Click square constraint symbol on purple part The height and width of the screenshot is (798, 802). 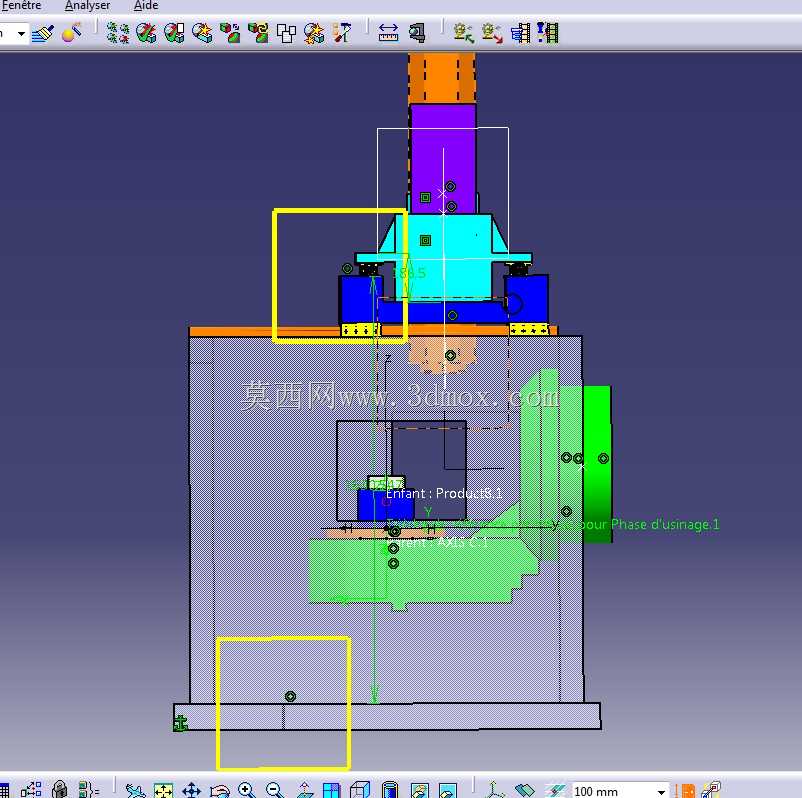pos(425,197)
